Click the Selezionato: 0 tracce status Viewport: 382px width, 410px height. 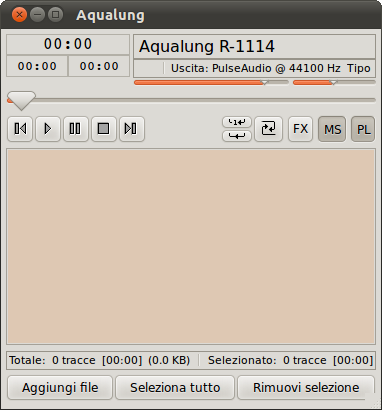pos(290,360)
